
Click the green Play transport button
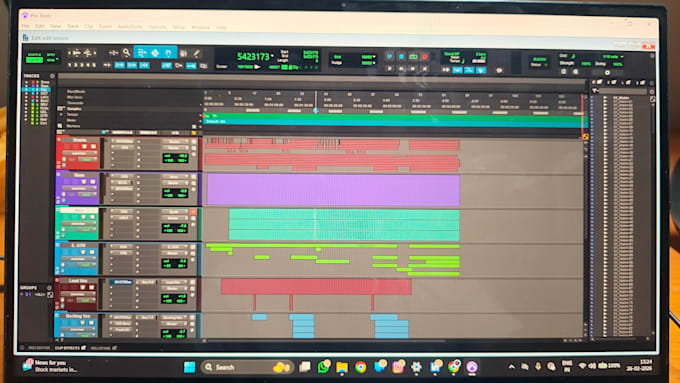413,56
